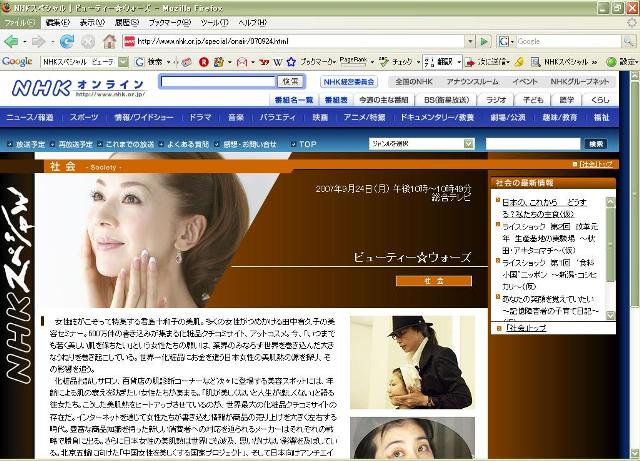Click the green Go arrow beside the address bar
Image resolution: width=640 pixels, height=461 pixels.
point(484,41)
